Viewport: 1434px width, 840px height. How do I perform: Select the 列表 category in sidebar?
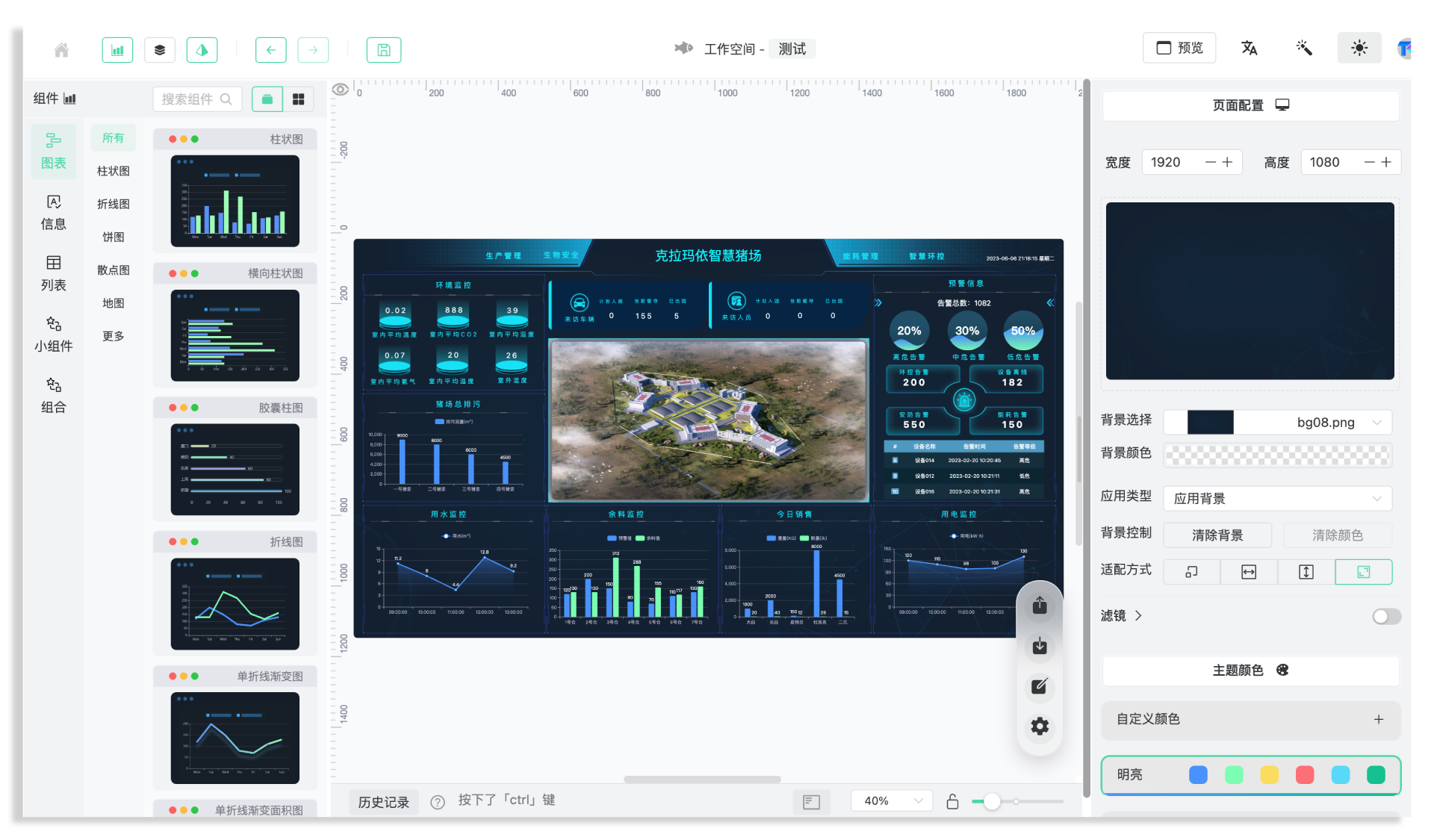click(53, 273)
